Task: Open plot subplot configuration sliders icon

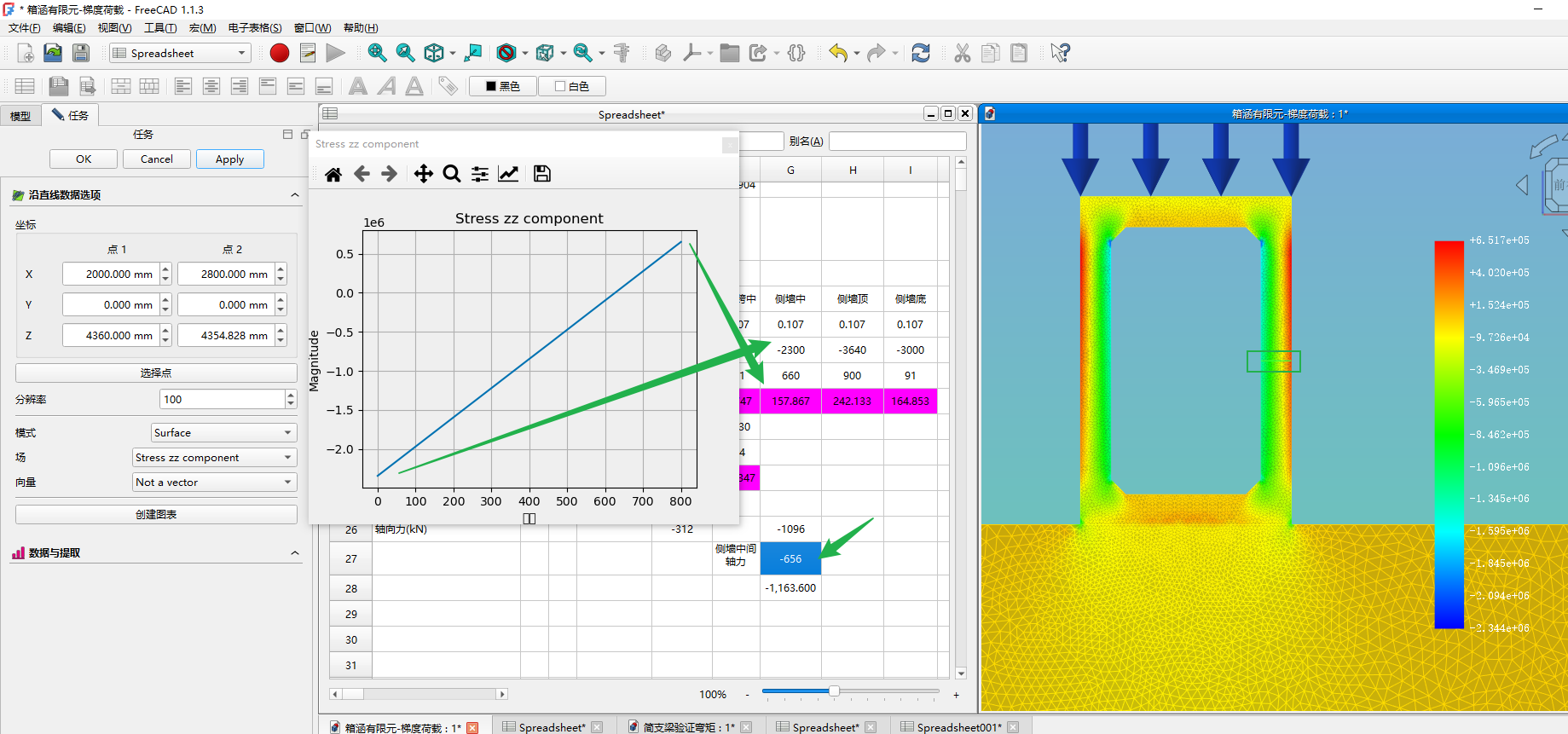Action: click(x=480, y=174)
